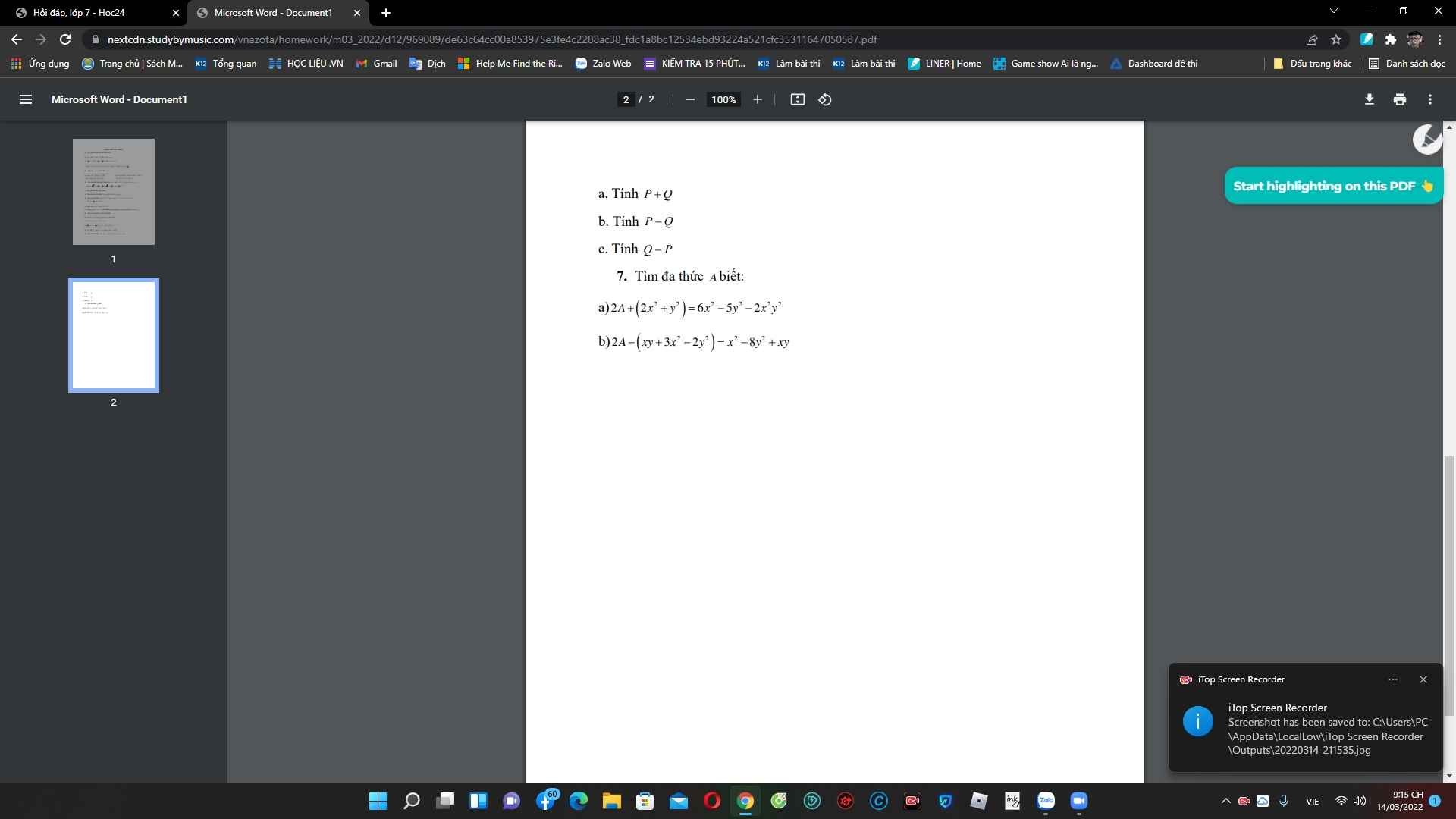
Task: Click the print icon for this PDF
Action: point(1398,99)
